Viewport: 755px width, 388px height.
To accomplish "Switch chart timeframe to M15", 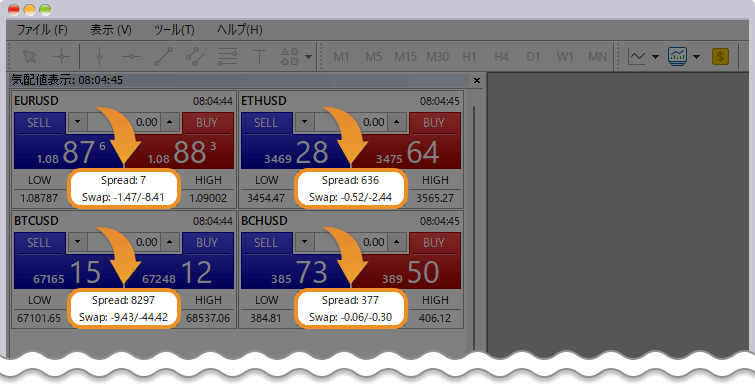I will click(x=405, y=57).
